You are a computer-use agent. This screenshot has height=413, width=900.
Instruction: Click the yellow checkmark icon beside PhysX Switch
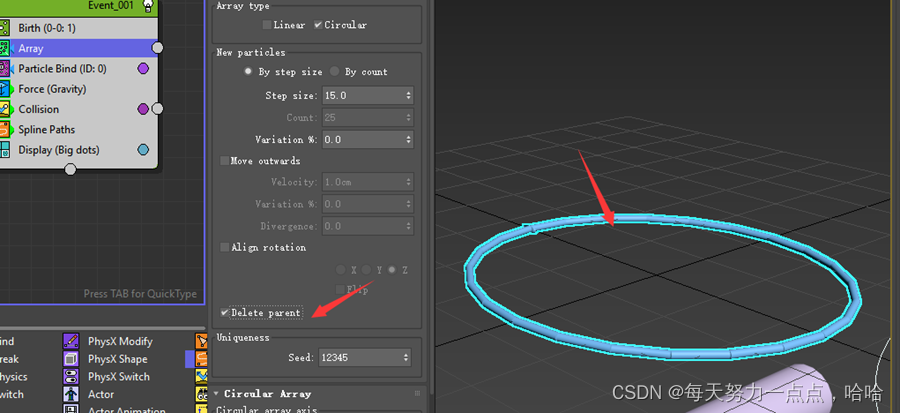(x=201, y=377)
